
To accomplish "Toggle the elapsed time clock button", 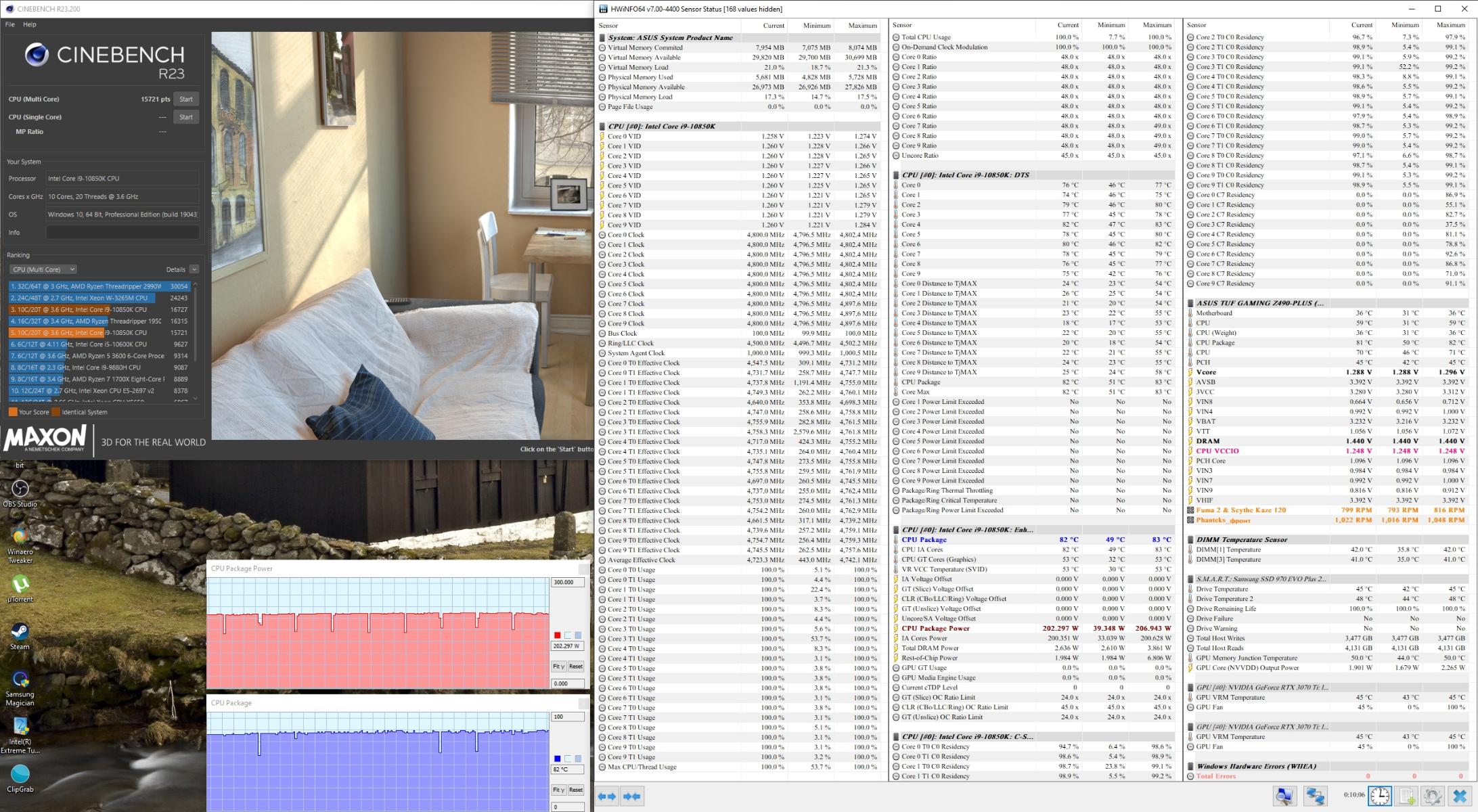I will (1380, 796).
